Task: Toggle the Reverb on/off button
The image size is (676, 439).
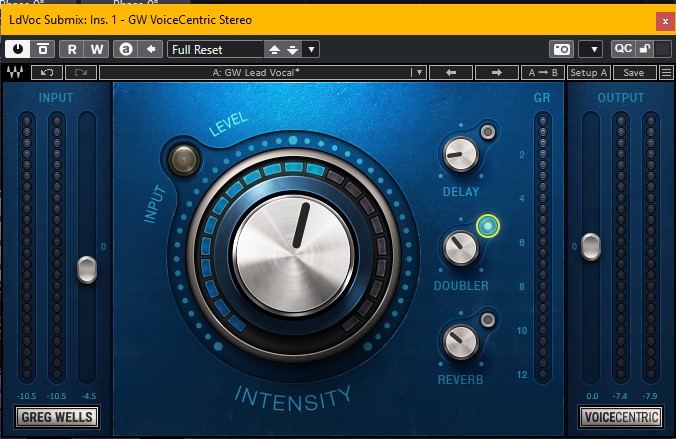Action: click(488, 320)
